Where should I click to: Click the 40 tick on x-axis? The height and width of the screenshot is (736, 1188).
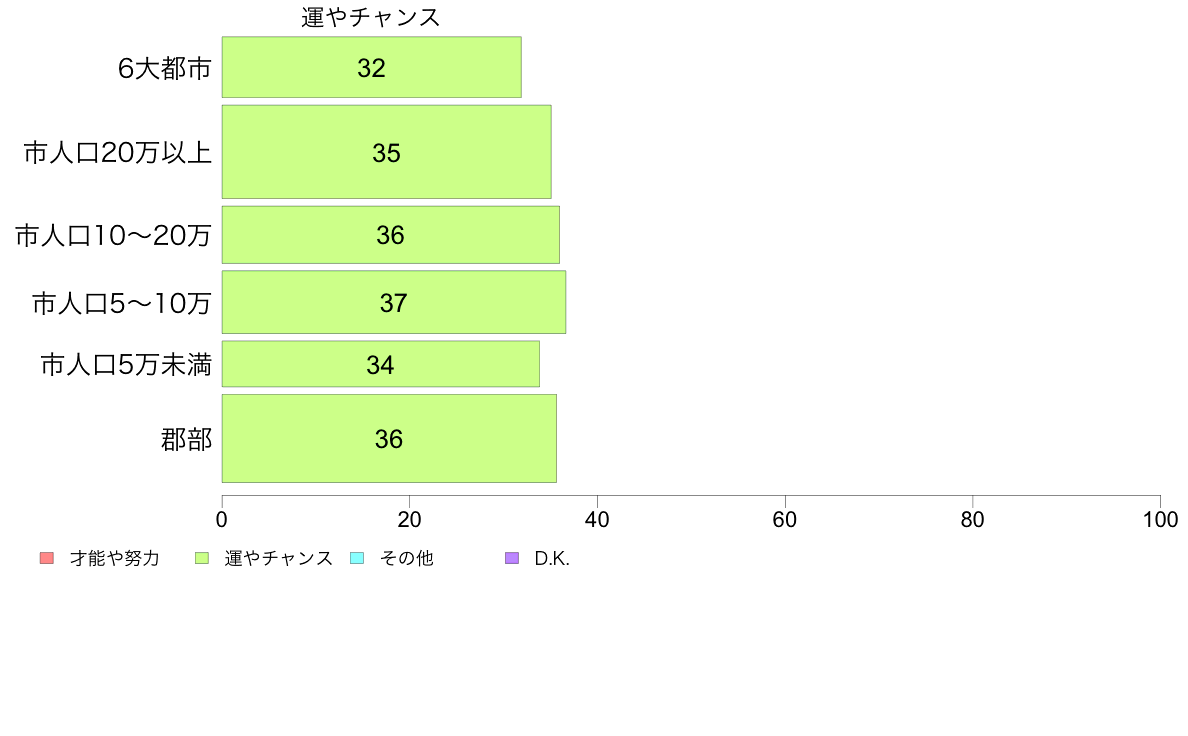point(597,520)
